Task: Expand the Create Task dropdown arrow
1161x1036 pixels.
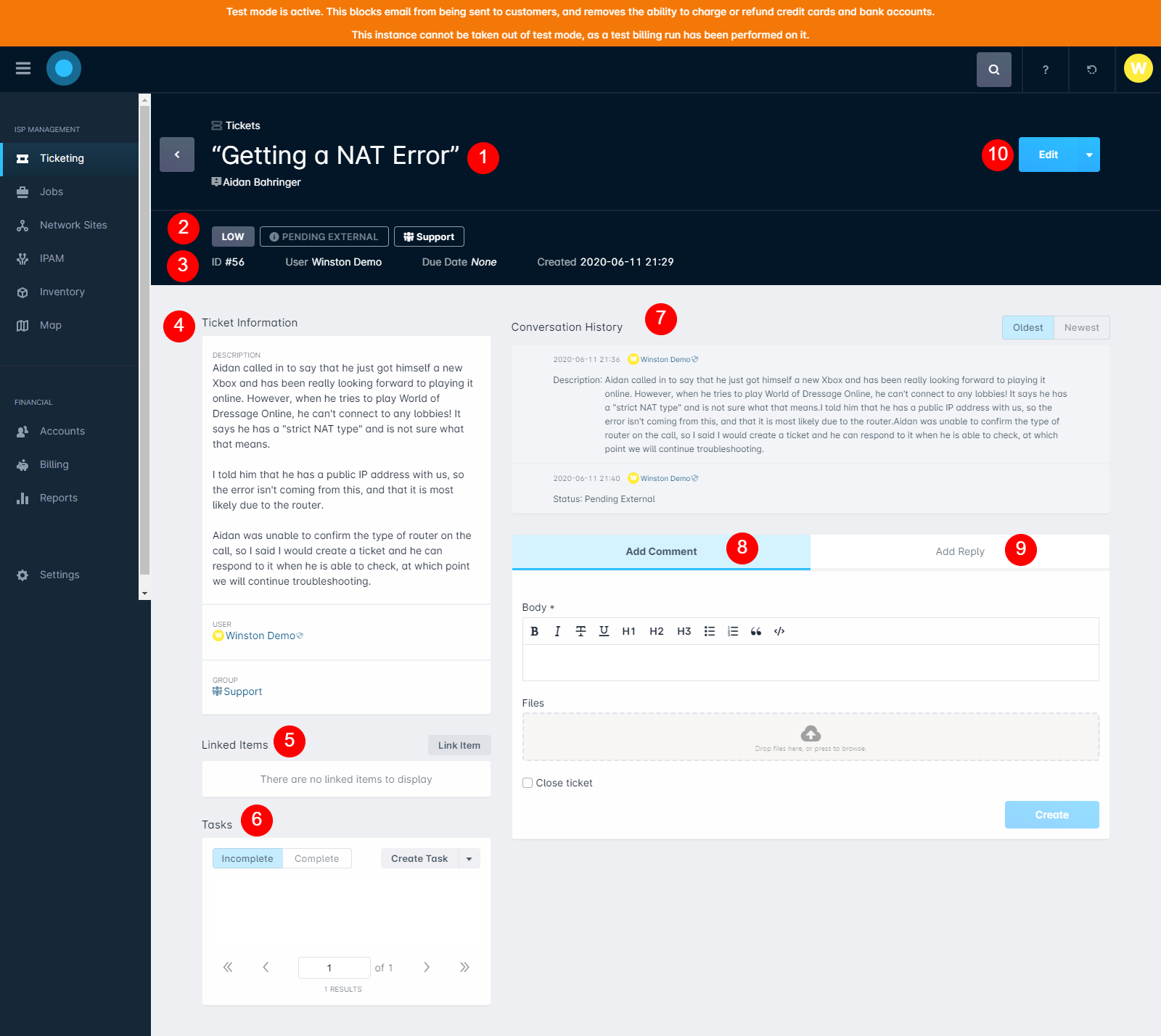Action: pyautogui.click(x=469, y=858)
